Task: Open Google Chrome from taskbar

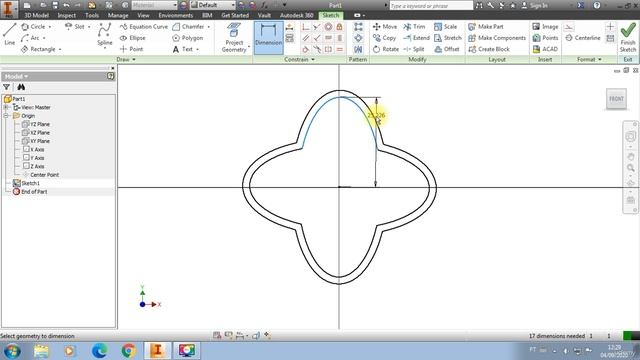Action: tap(128, 351)
